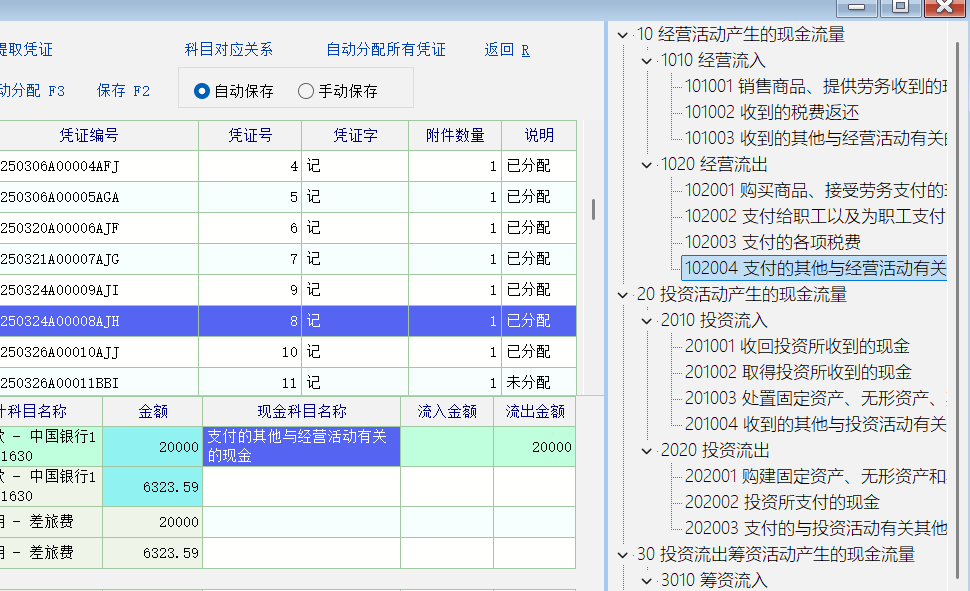
Task: Select 101003 收到的其他与经营活动有关 item
Action: pos(815,139)
